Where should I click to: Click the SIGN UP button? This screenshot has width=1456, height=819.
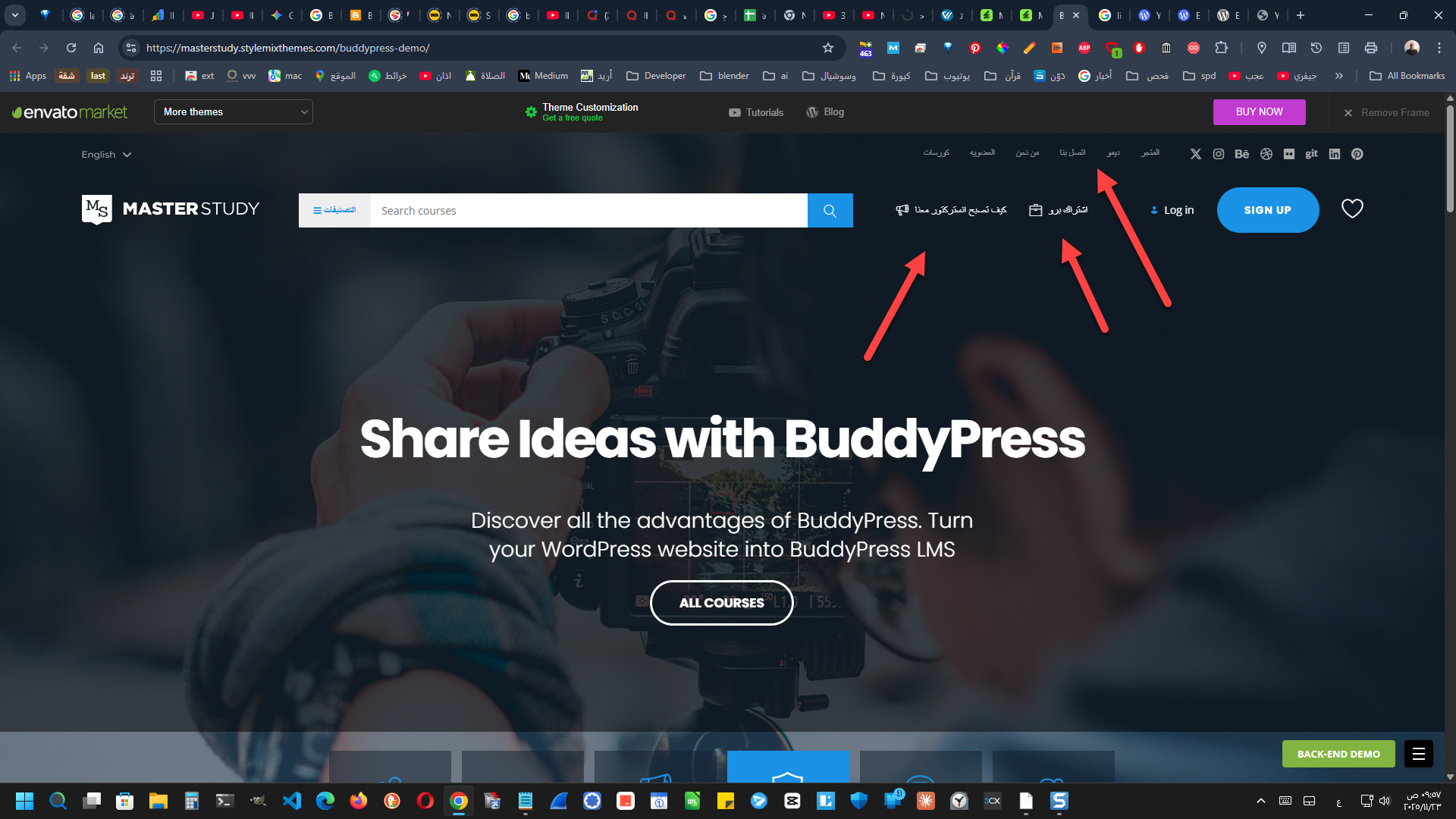[x=1268, y=210]
